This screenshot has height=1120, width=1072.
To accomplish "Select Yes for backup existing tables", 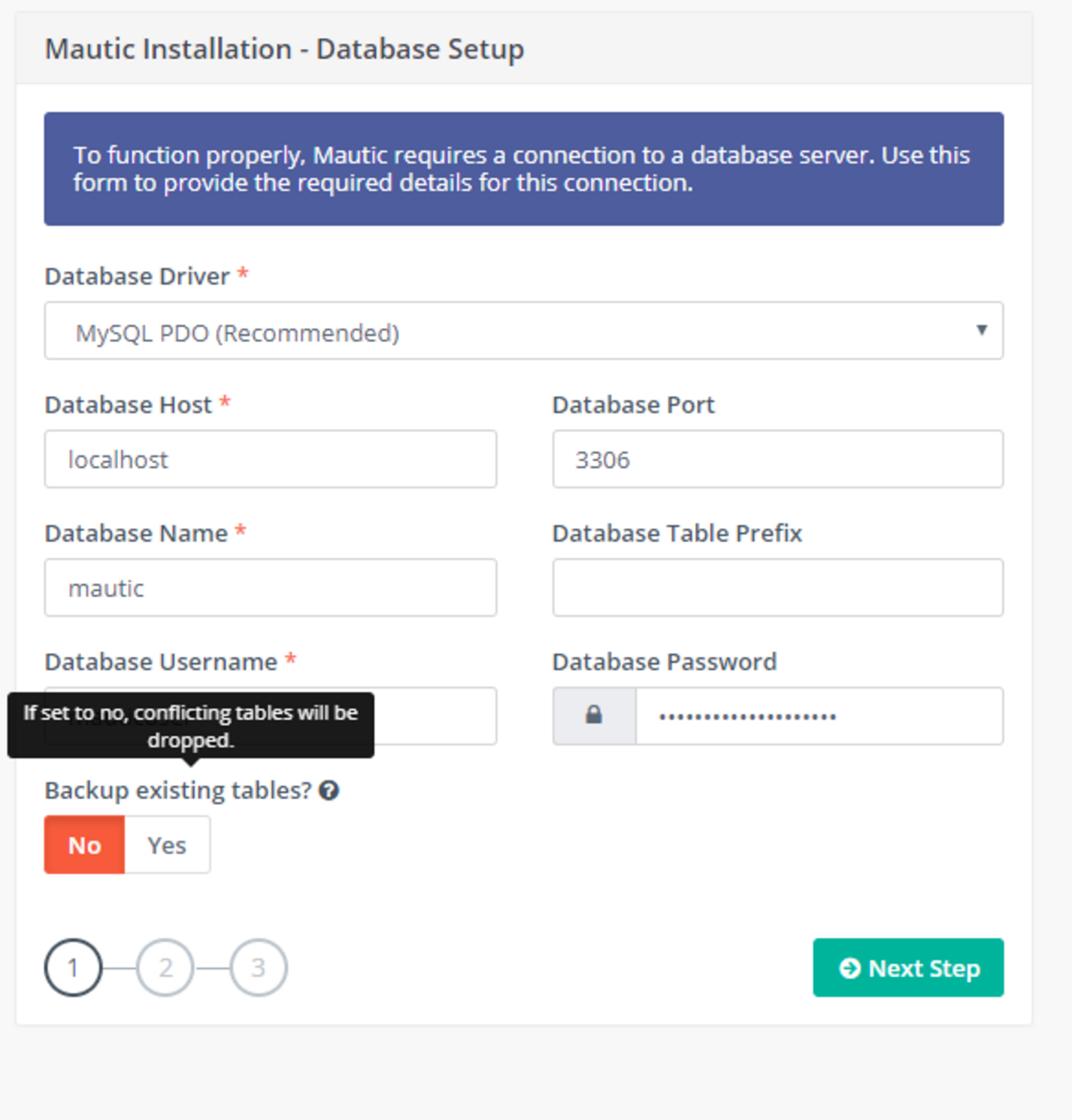I will 167,845.
